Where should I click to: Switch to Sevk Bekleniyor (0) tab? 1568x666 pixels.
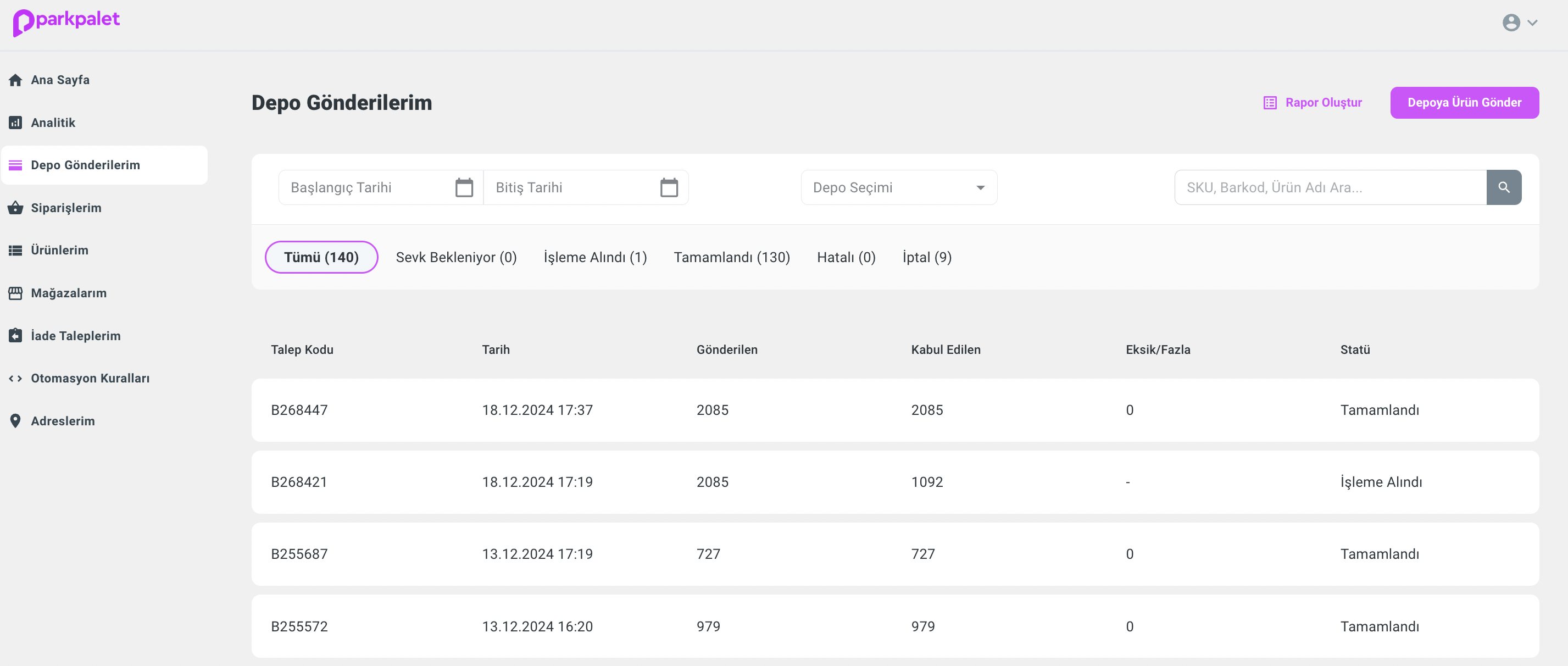(x=456, y=257)
